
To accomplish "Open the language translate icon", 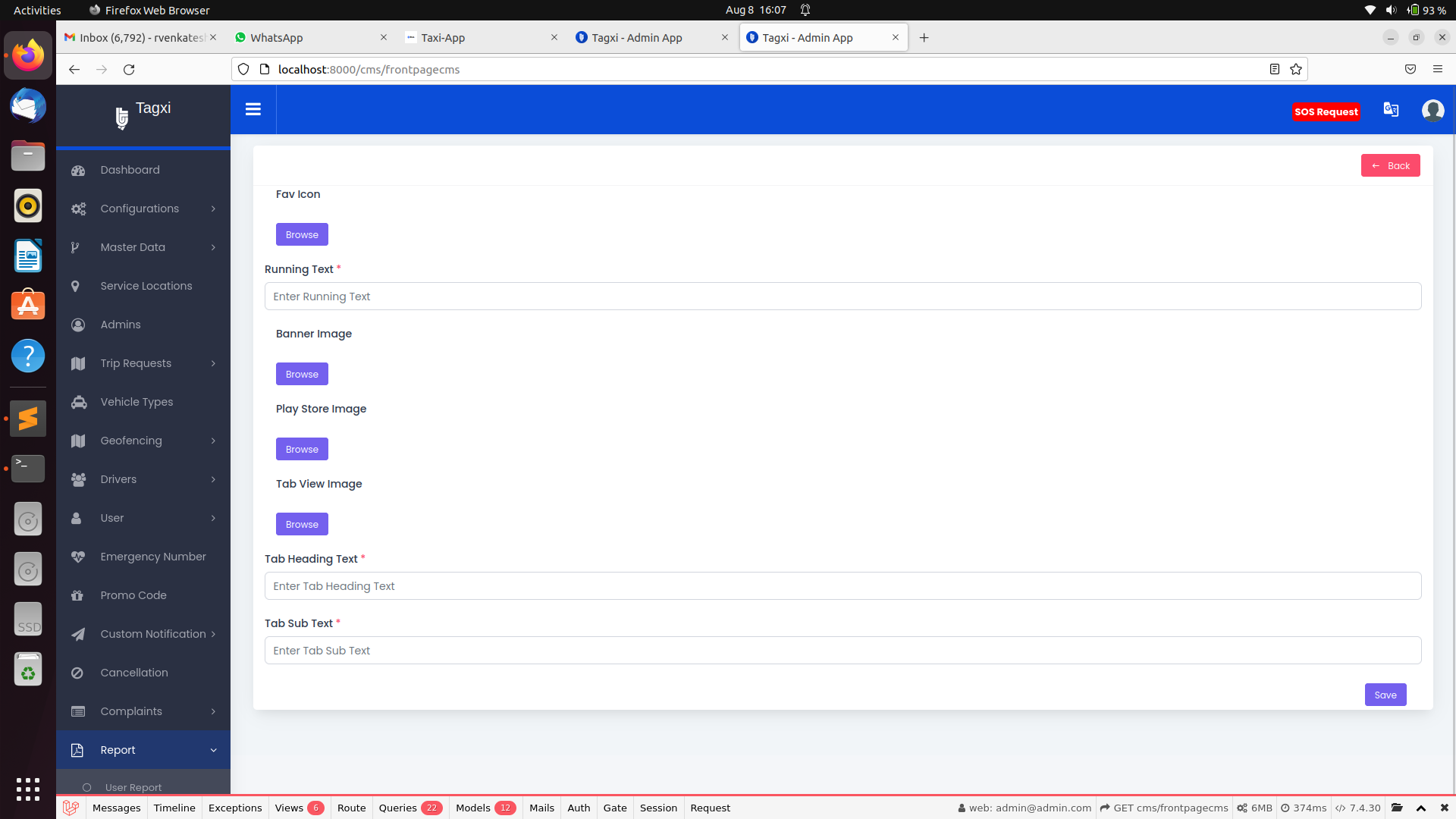I will pyautogui.click(x=1391, y=109).
